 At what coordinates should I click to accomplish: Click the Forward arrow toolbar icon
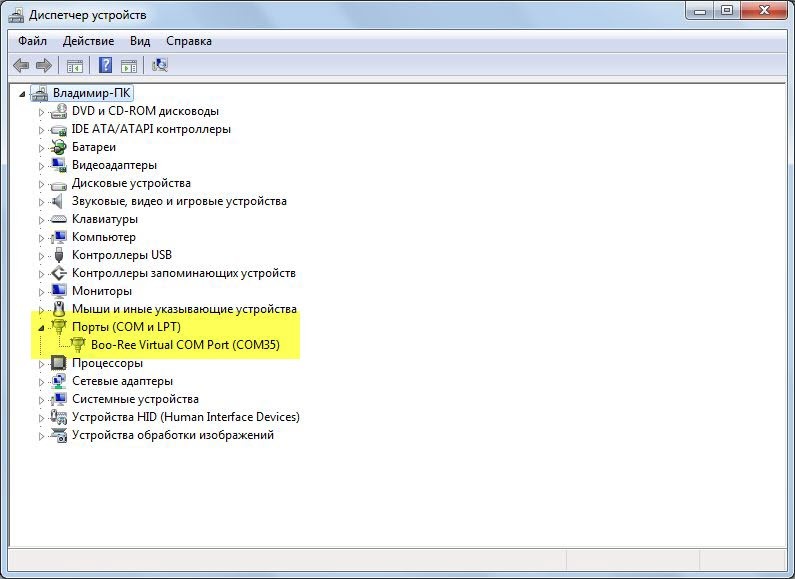click(x=44, y=65)
